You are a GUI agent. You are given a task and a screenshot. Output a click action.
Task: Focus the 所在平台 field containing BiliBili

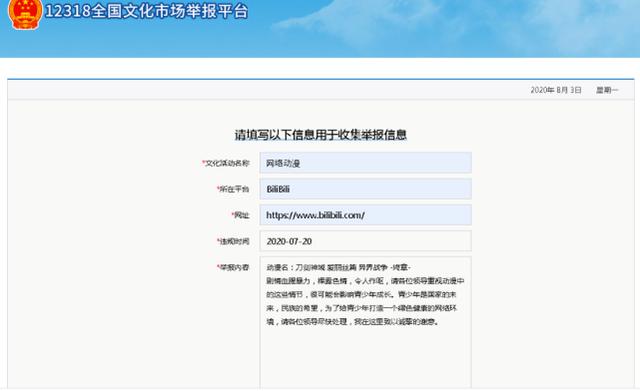tap(365, 189)
